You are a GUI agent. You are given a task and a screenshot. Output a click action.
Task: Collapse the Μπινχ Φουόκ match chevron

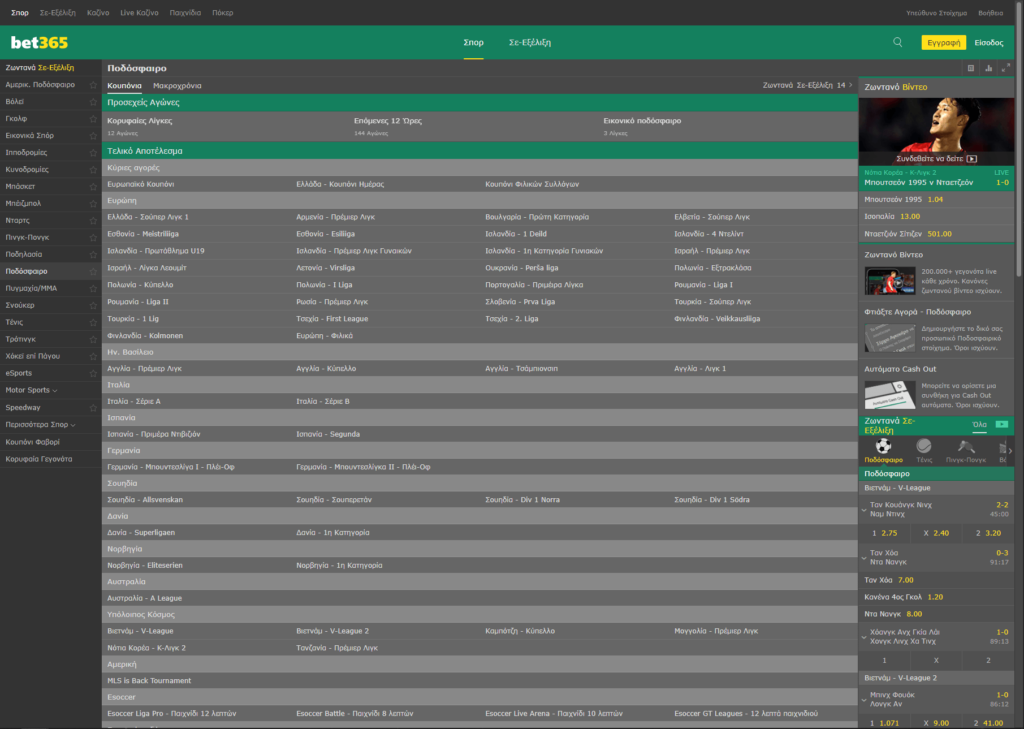(x=864, y=700)
